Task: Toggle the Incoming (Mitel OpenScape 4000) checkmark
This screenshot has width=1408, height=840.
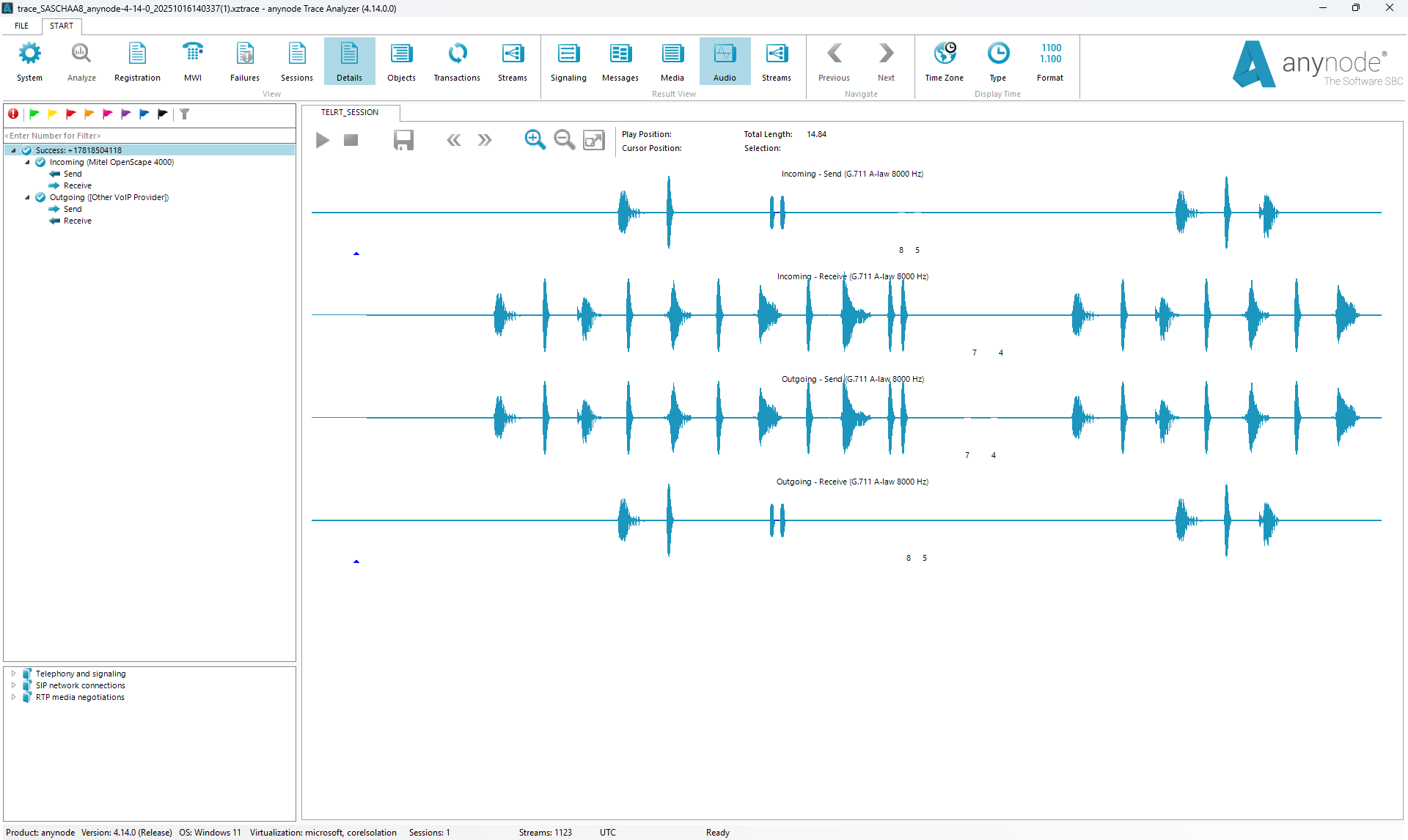Action: coord(40,162)
